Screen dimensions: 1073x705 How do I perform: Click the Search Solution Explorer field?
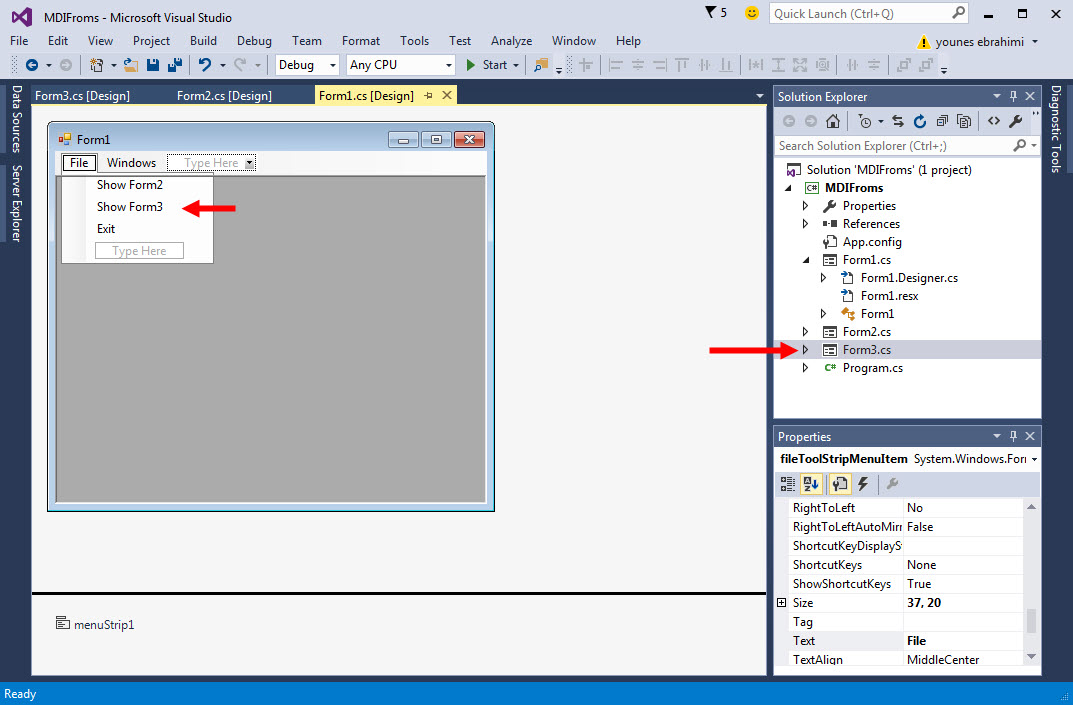pos(894,146)
